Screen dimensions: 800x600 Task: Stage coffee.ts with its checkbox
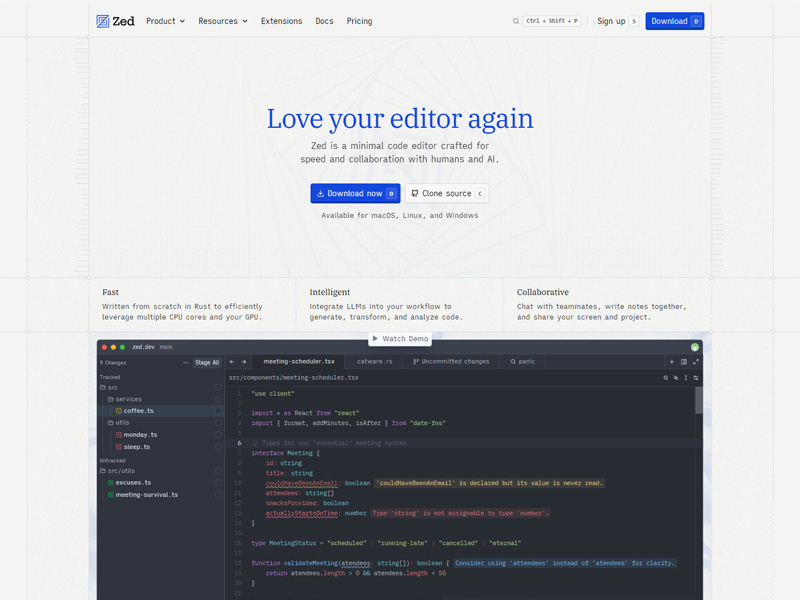point(218,411)
